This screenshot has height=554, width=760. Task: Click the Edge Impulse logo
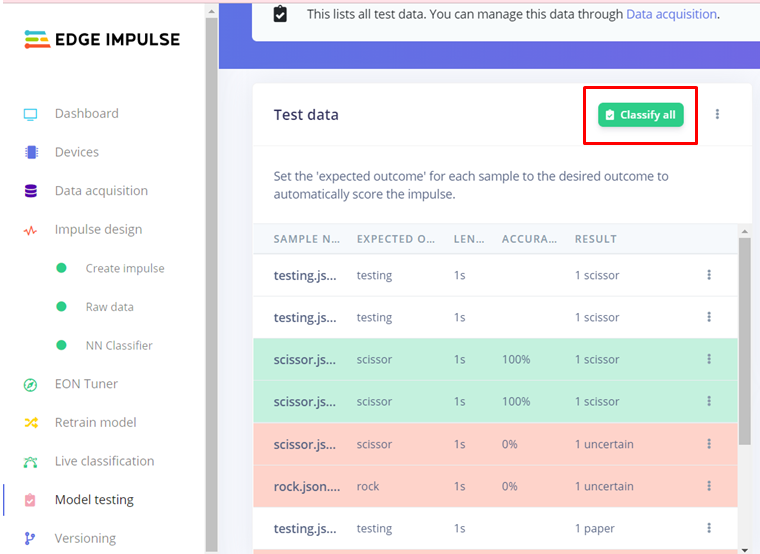pos(102,39)
